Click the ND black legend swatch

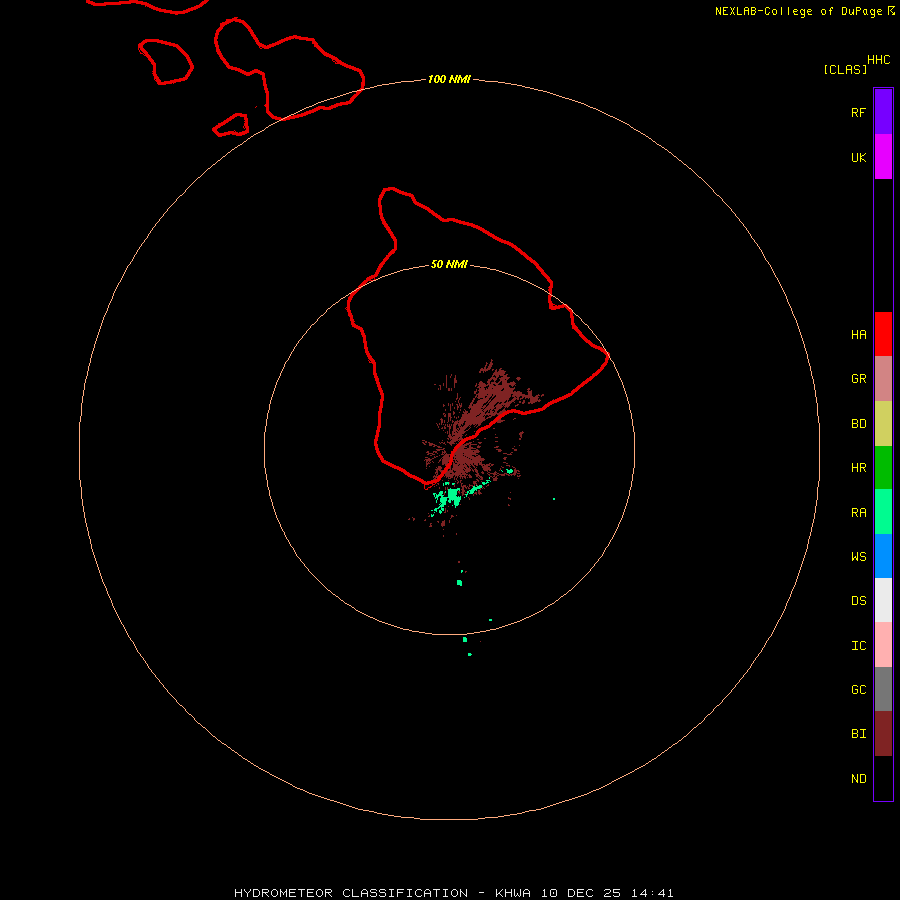coord(883,778)
